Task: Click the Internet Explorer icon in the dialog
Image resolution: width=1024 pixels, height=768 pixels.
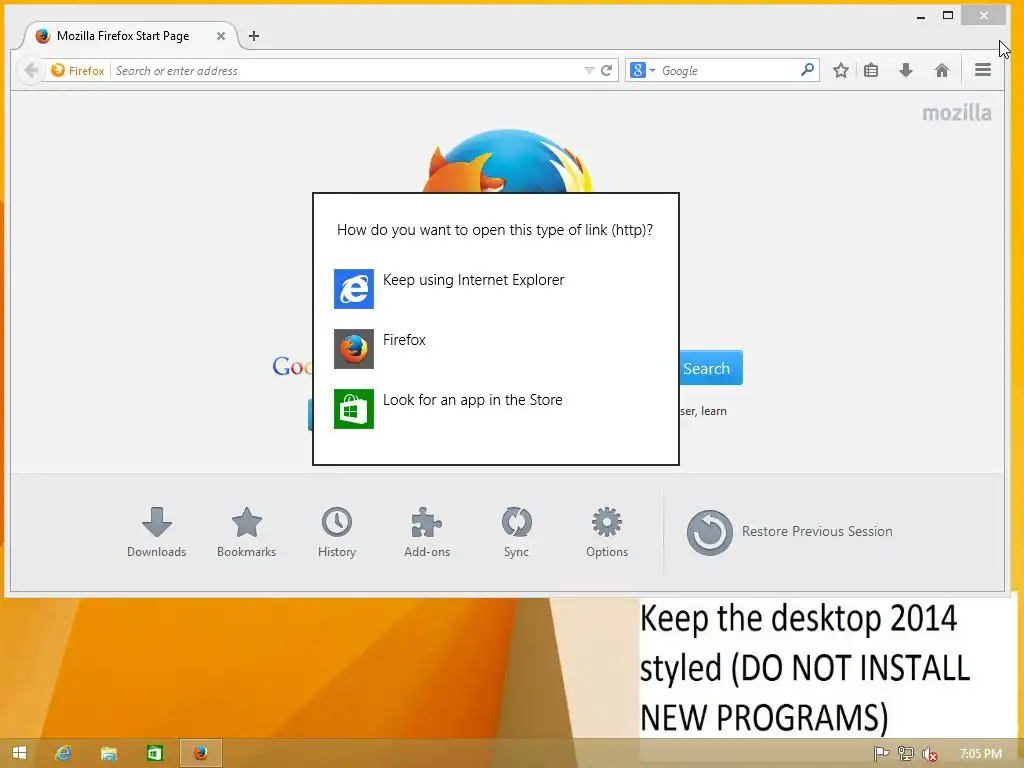Action: [354, 289]
